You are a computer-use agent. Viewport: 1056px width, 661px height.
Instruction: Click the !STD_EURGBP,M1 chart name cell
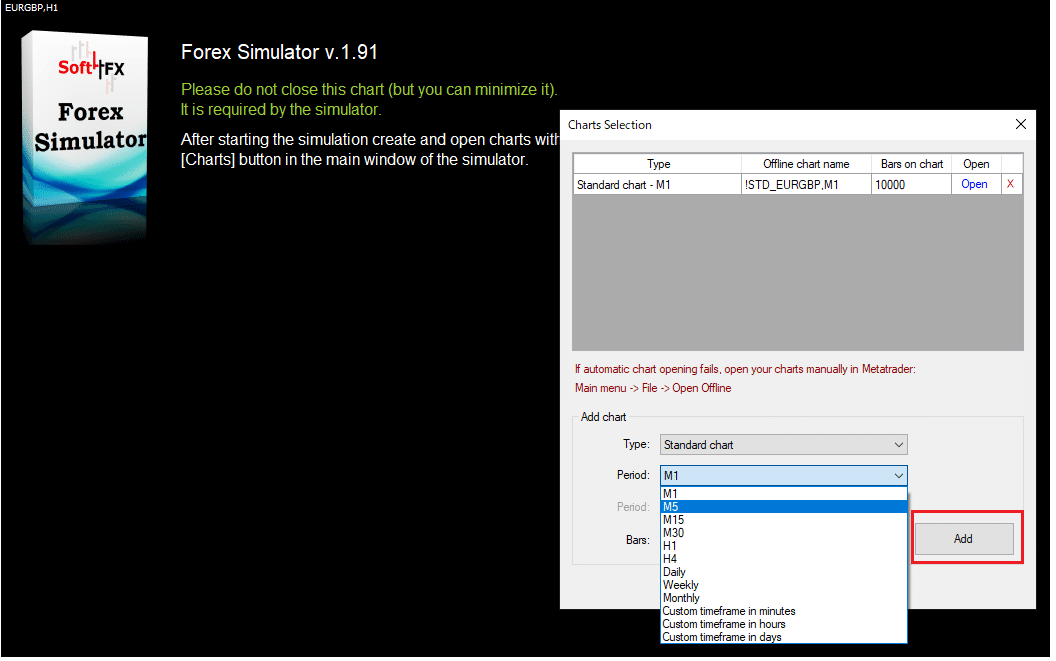pyautogui.click(x=806, y=185)
